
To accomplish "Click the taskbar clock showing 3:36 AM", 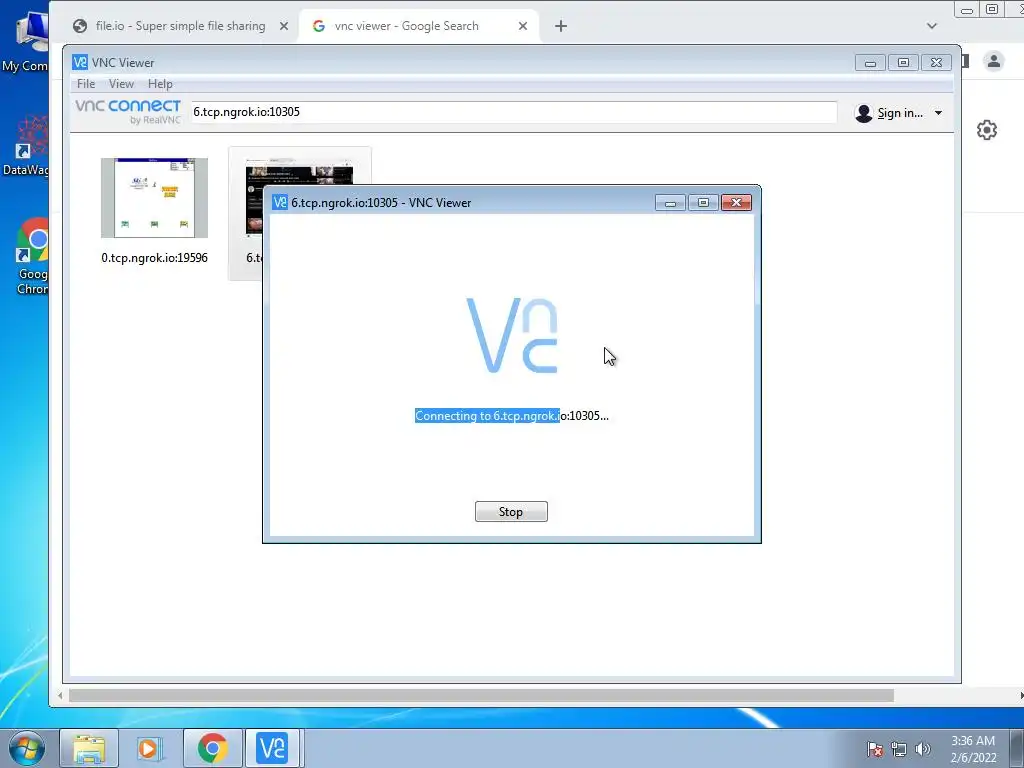I will (973, 749).
